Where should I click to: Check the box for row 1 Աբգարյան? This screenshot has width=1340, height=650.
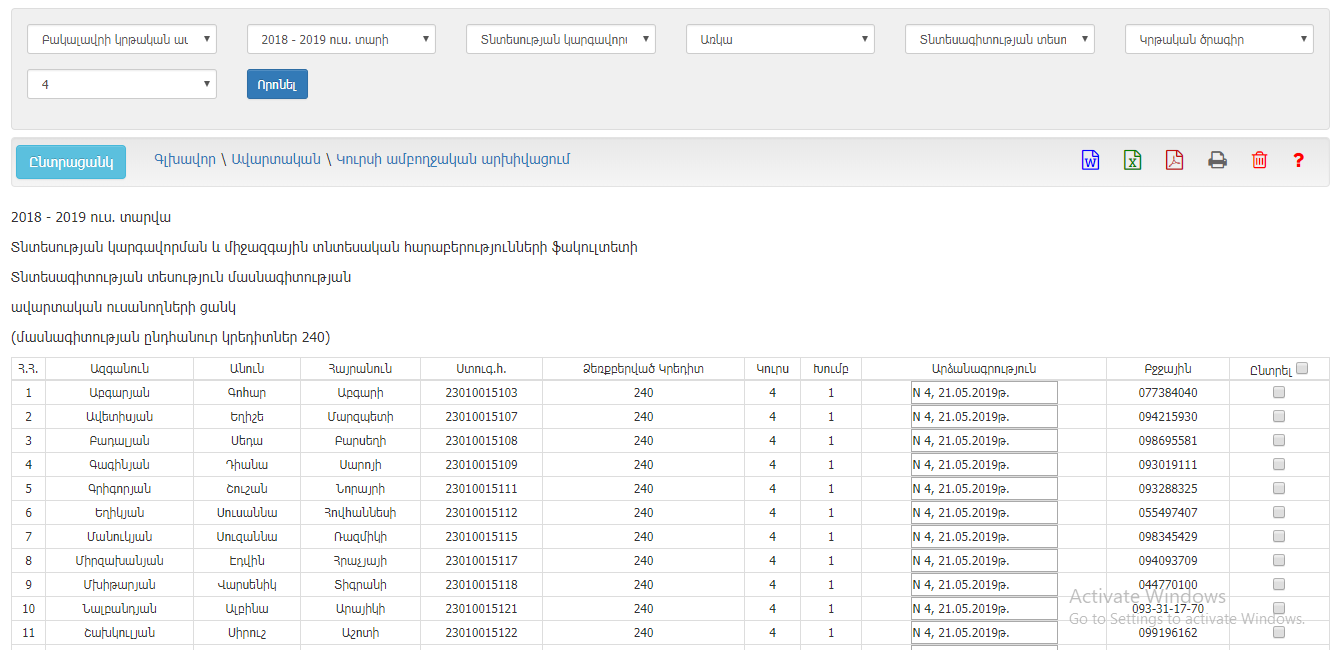(x=1278, y=393)
